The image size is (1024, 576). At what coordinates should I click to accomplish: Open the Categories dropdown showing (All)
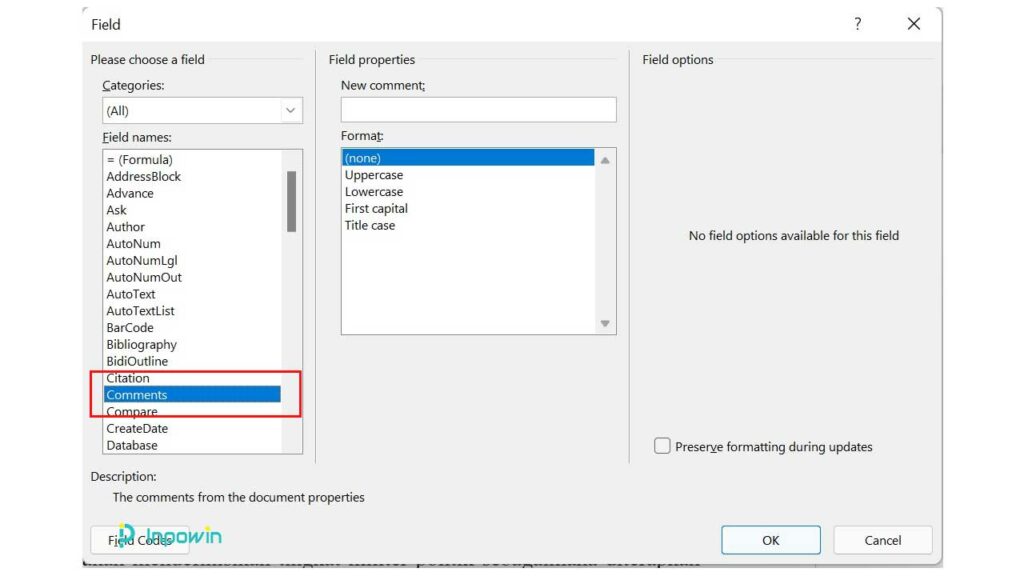(291, 110)
